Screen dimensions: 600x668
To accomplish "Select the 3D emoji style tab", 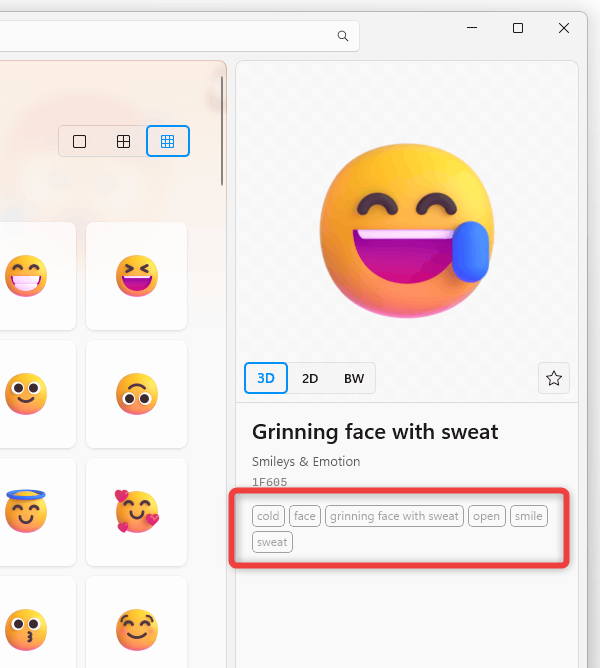I will pyautogui.click(x=266, y=378).
